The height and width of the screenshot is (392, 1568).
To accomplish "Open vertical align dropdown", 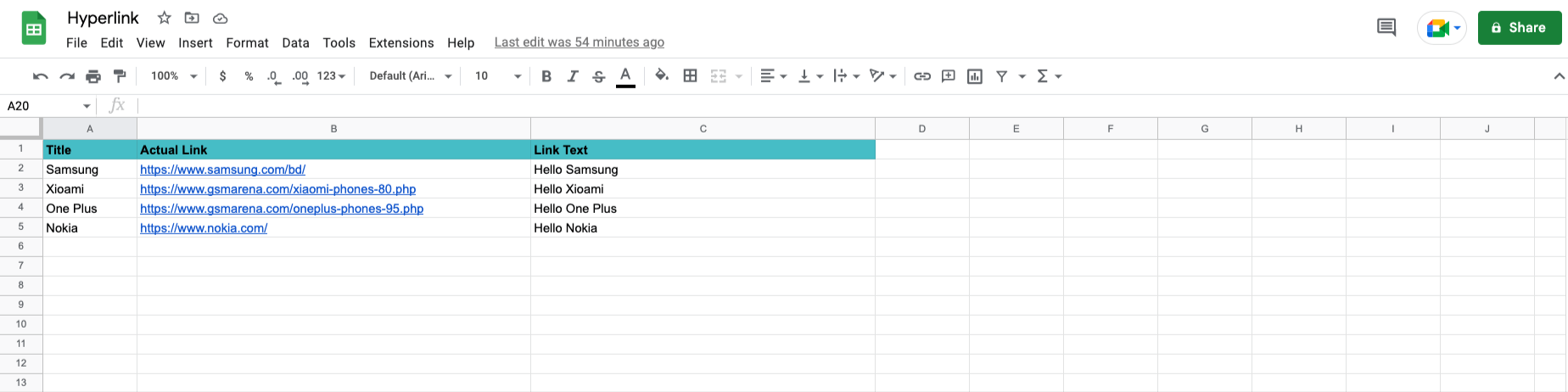I will (x=811, y=76).
